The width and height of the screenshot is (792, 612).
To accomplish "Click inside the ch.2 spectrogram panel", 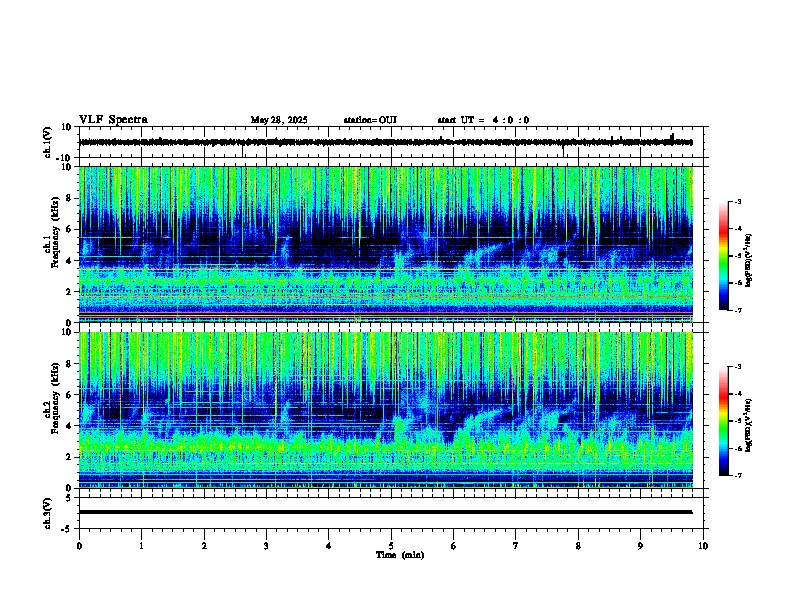I will 386,410.
